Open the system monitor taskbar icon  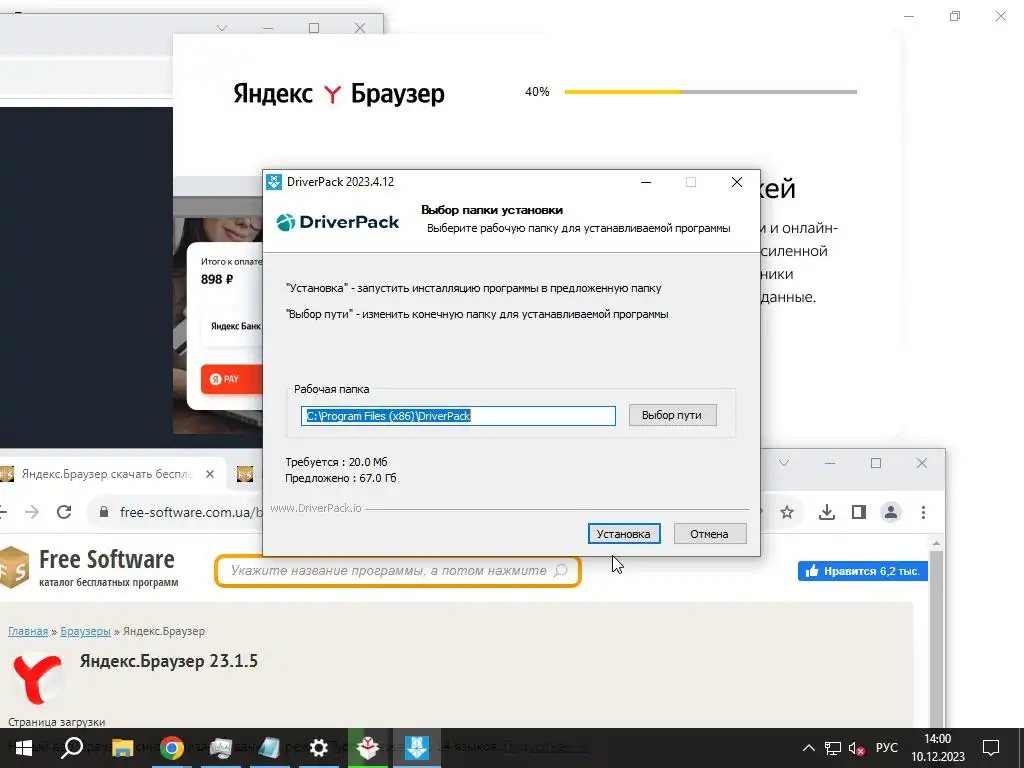(221, 748)
